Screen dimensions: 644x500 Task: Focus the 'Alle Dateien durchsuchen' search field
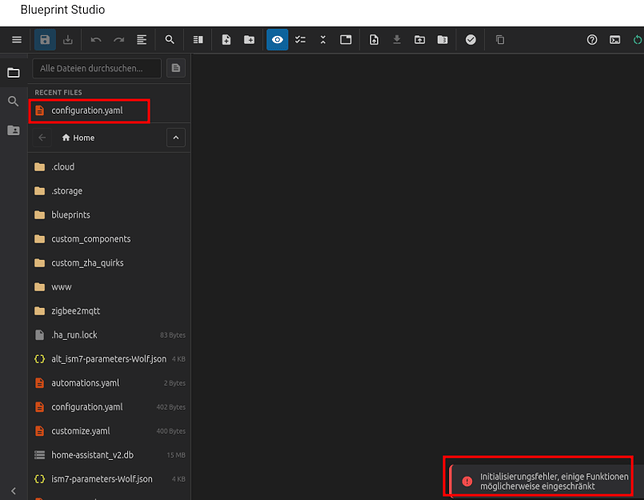pos(97,68)
